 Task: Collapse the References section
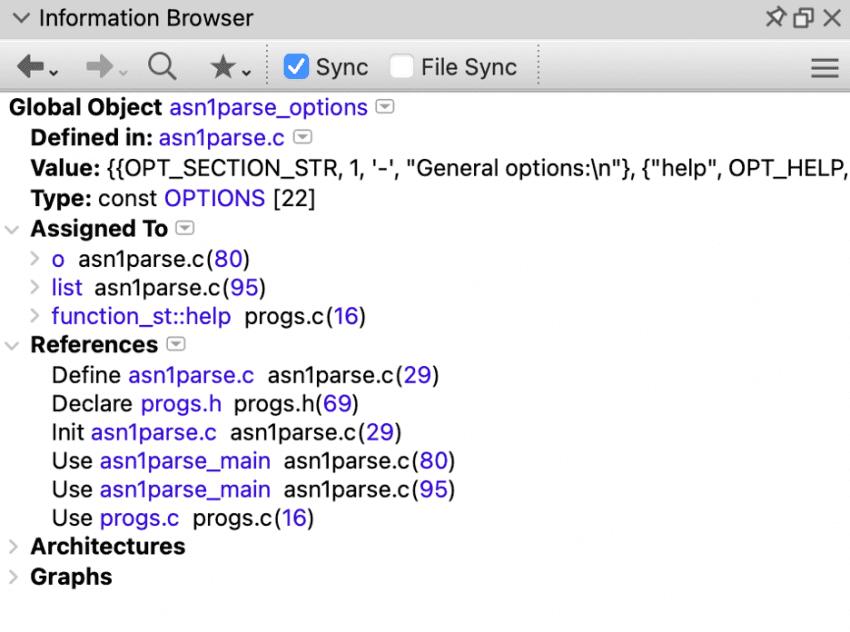(13, 345)
